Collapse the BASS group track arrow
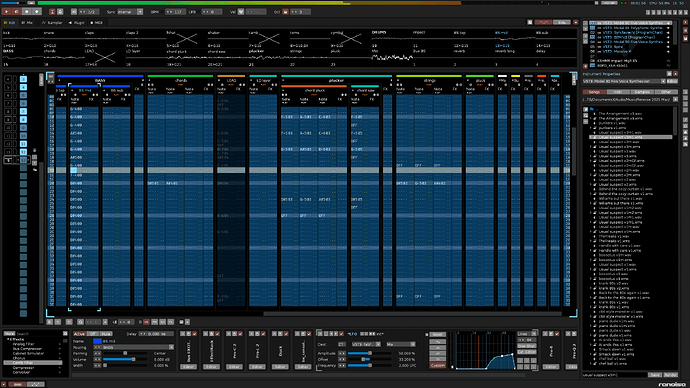This screenshot has height=388, width=690. (x=59, y=81)
